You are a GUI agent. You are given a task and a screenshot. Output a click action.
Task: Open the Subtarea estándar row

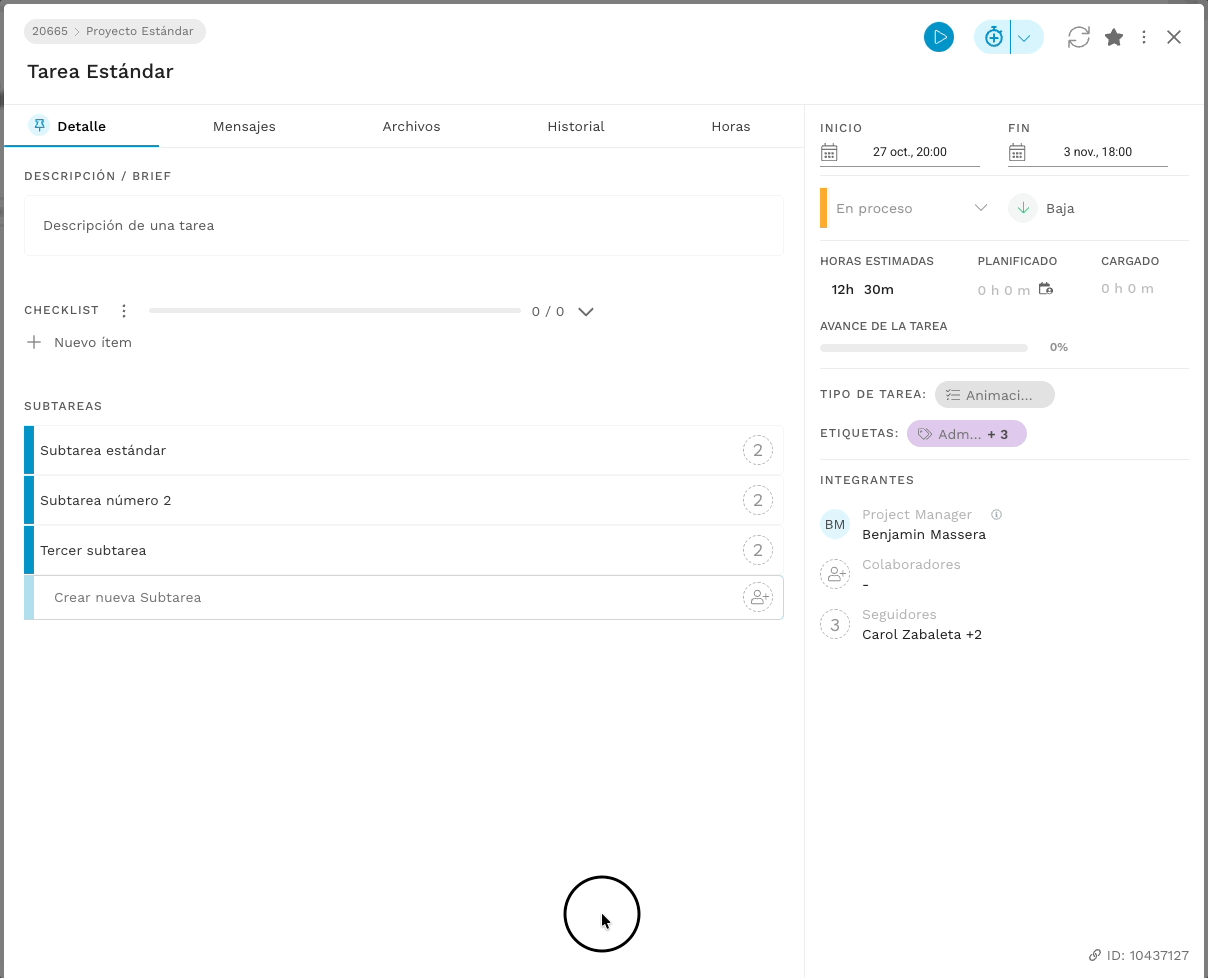404,450
